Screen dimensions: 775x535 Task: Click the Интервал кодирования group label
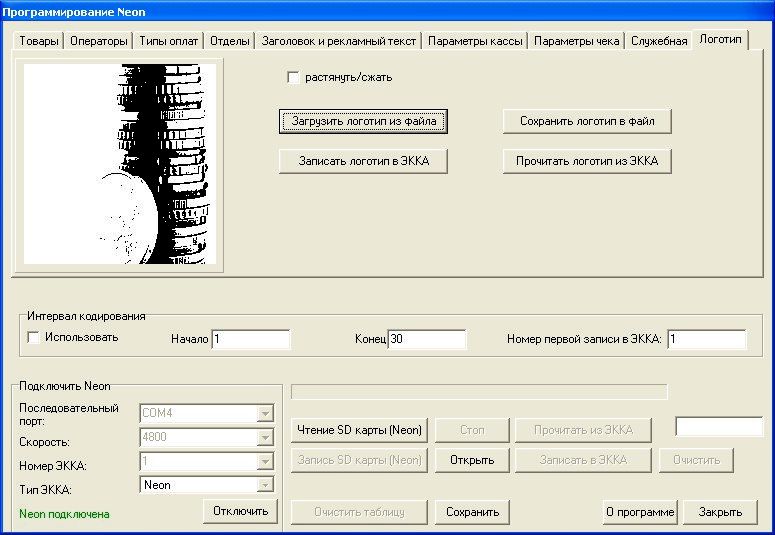pos(86,316)
